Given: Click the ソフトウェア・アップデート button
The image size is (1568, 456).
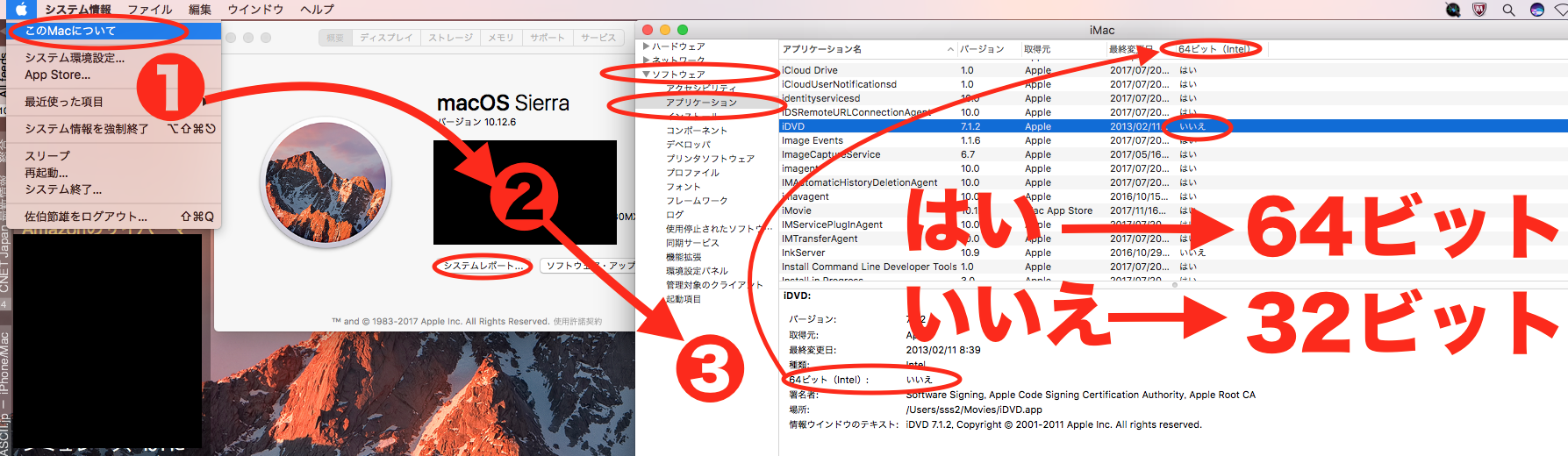Looking at the screenshot, I should [588, 266].
